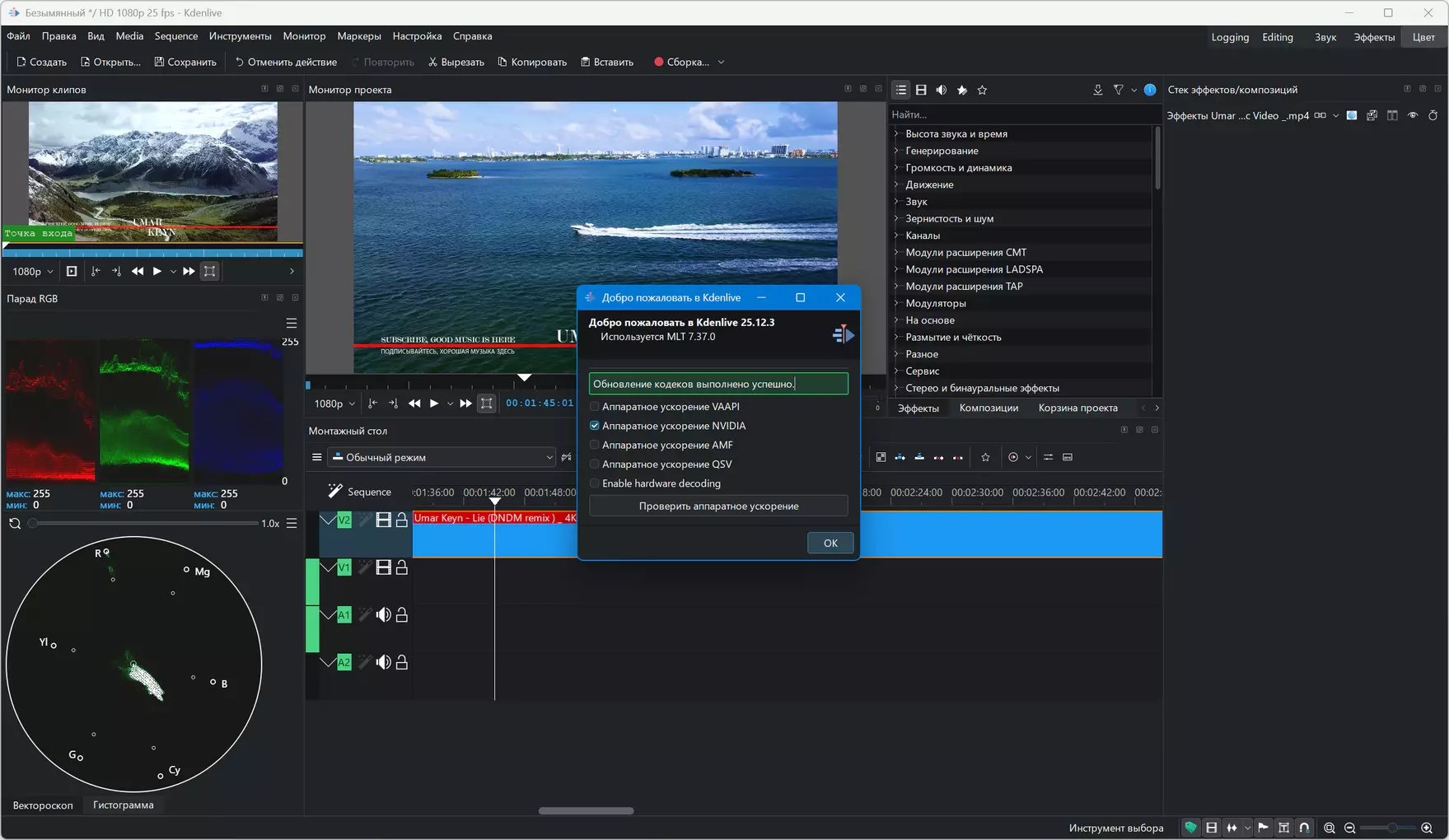Switch to the Композиции tab
1449x840 pixels.
989,408
